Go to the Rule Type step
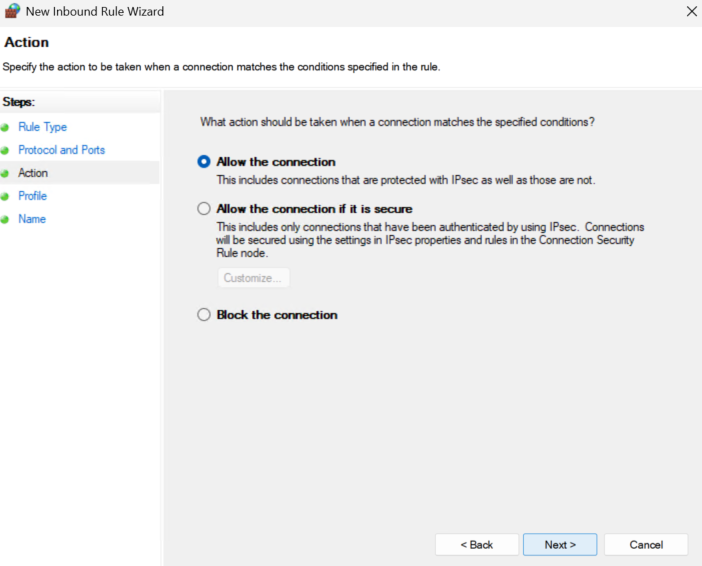Viewport: 702px width, 566px height. coord(43,127)
